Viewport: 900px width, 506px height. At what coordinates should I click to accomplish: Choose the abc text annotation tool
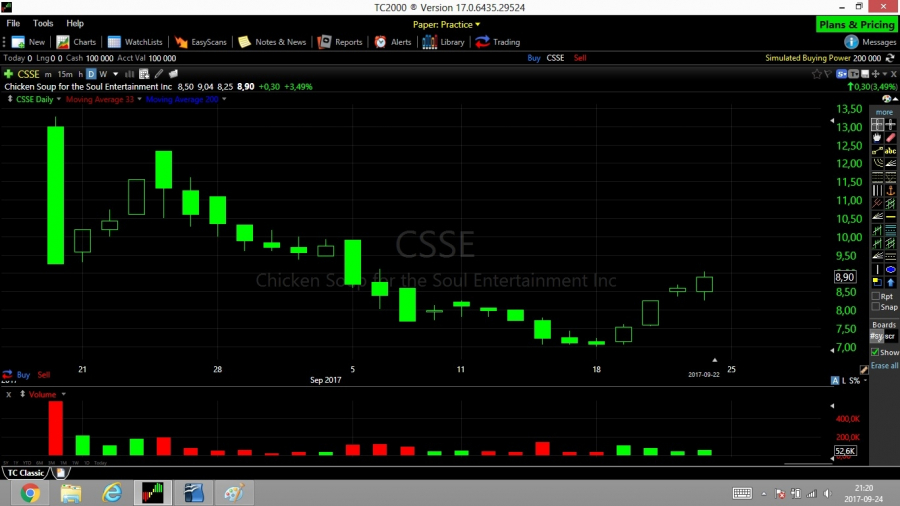[889, 150]
